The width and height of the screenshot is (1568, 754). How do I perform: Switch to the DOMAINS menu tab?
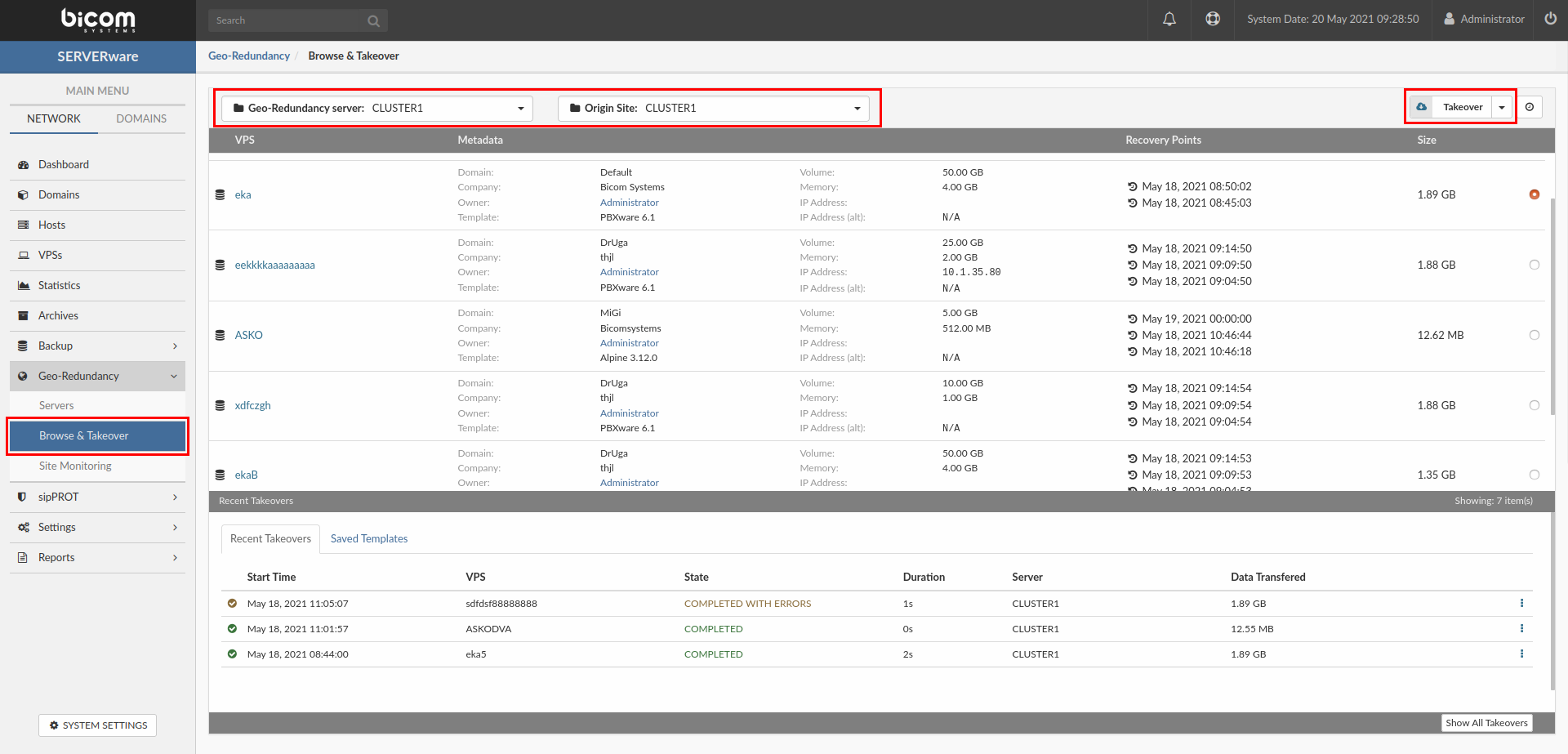(x=141, y=118)
